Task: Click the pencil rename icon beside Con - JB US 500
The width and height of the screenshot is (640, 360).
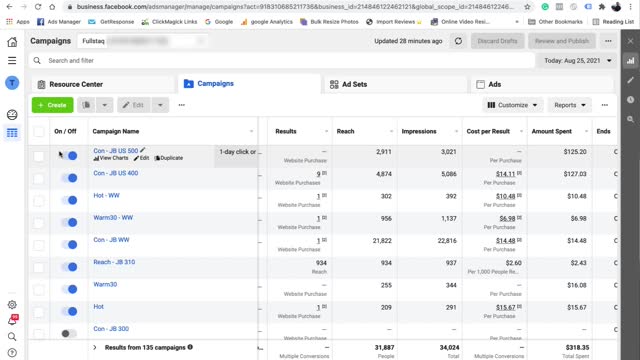Action: pos(142,150)
